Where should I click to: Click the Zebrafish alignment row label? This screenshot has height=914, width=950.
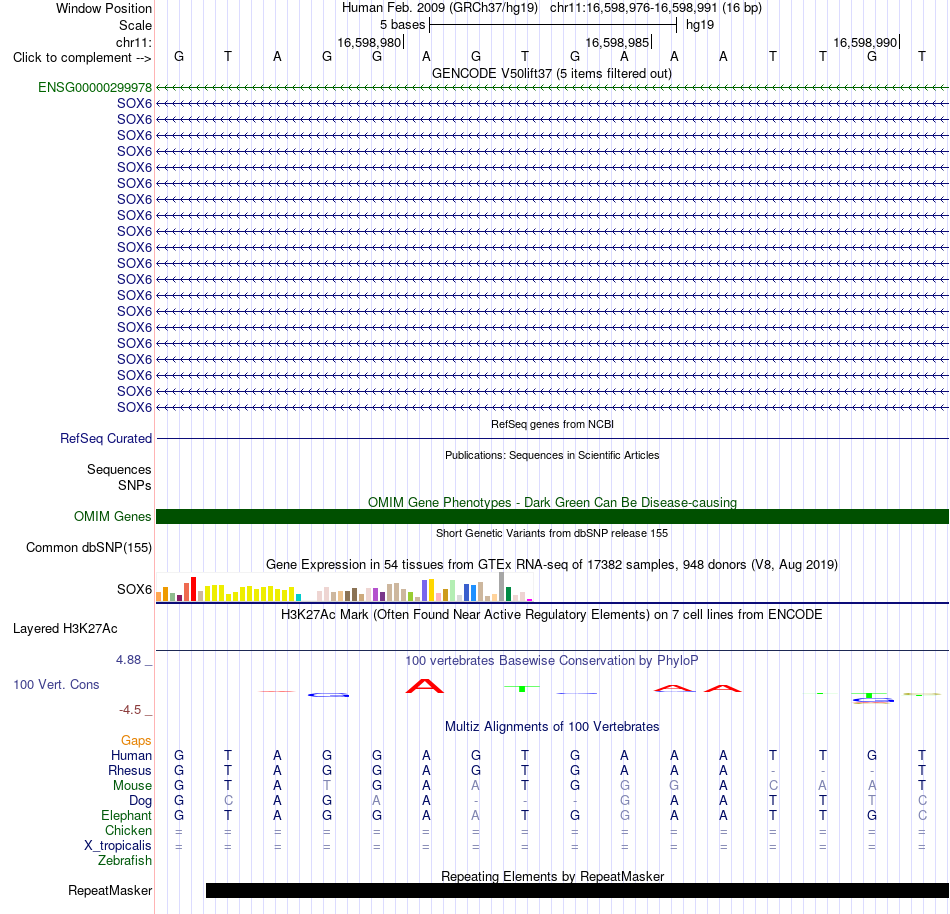(x=125, y=861)
